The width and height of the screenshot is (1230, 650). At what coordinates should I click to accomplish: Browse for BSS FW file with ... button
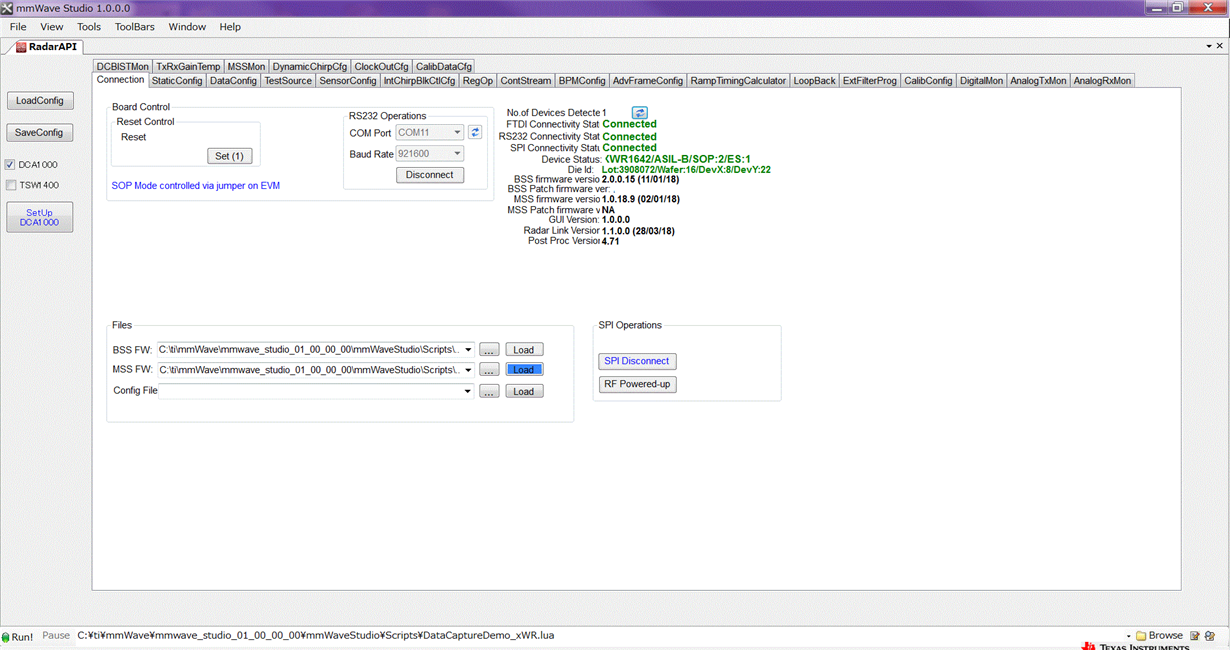click(489, 350)
